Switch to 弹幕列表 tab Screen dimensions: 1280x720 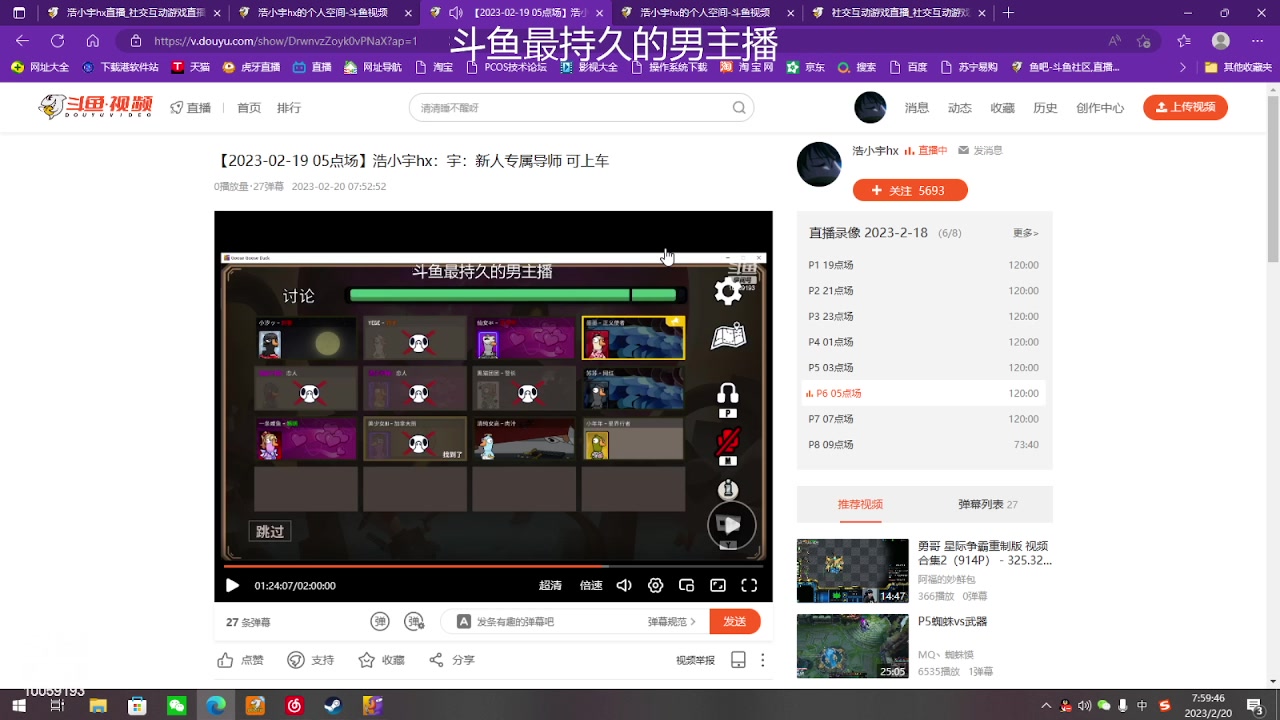coord(988,504)
